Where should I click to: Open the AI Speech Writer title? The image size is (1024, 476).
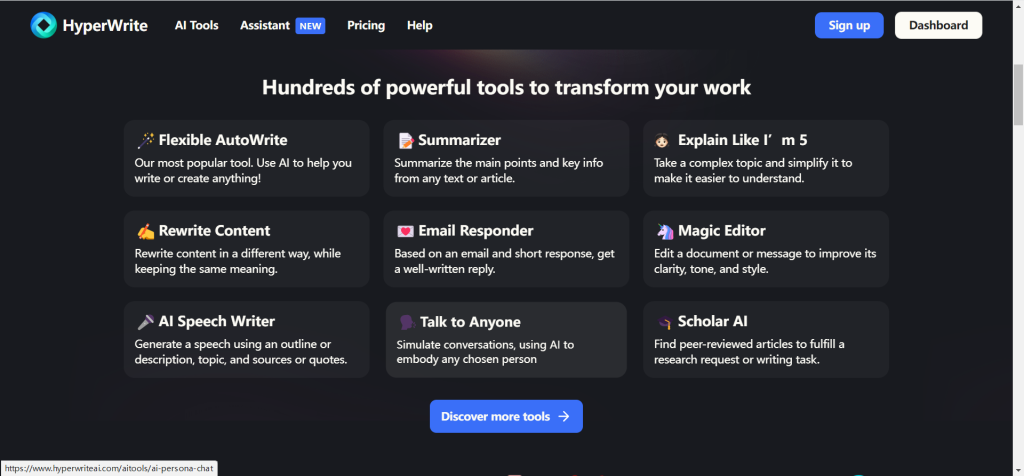(x=217, y=322)
